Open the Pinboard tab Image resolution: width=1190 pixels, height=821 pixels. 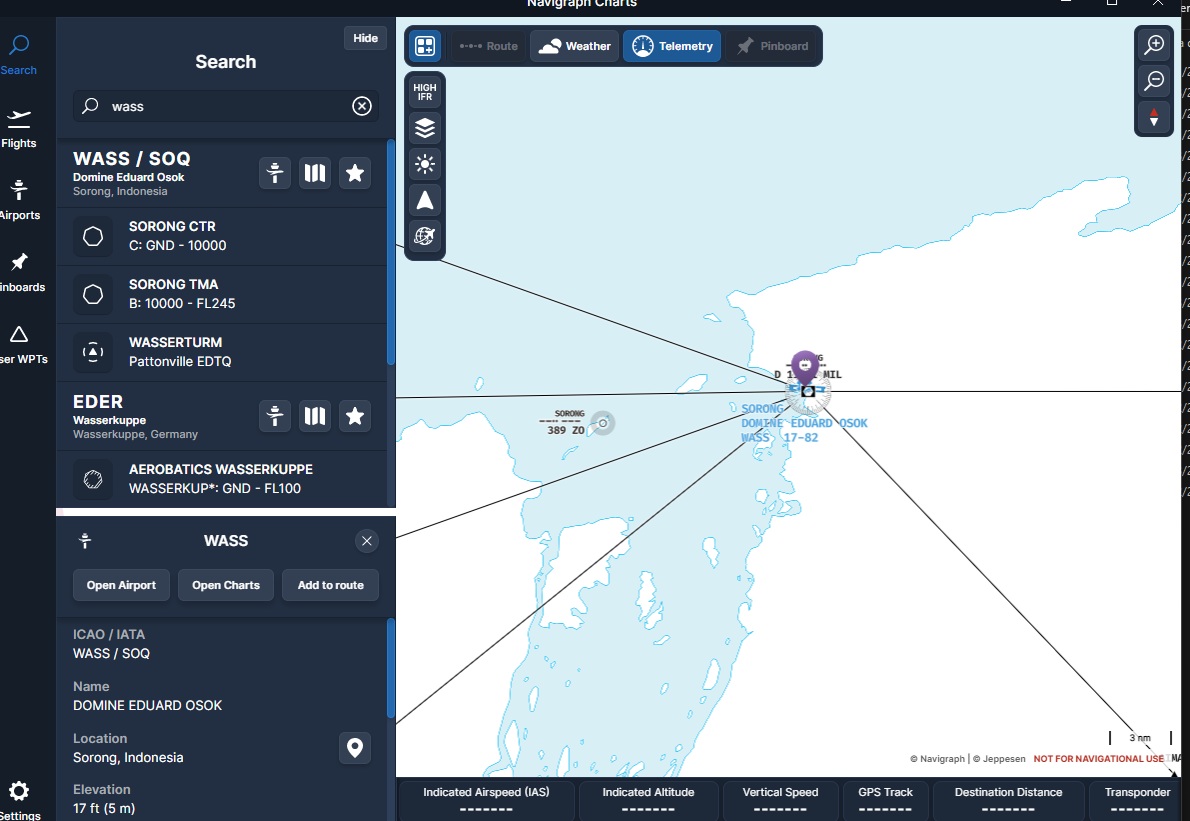[x=773, y=46]
